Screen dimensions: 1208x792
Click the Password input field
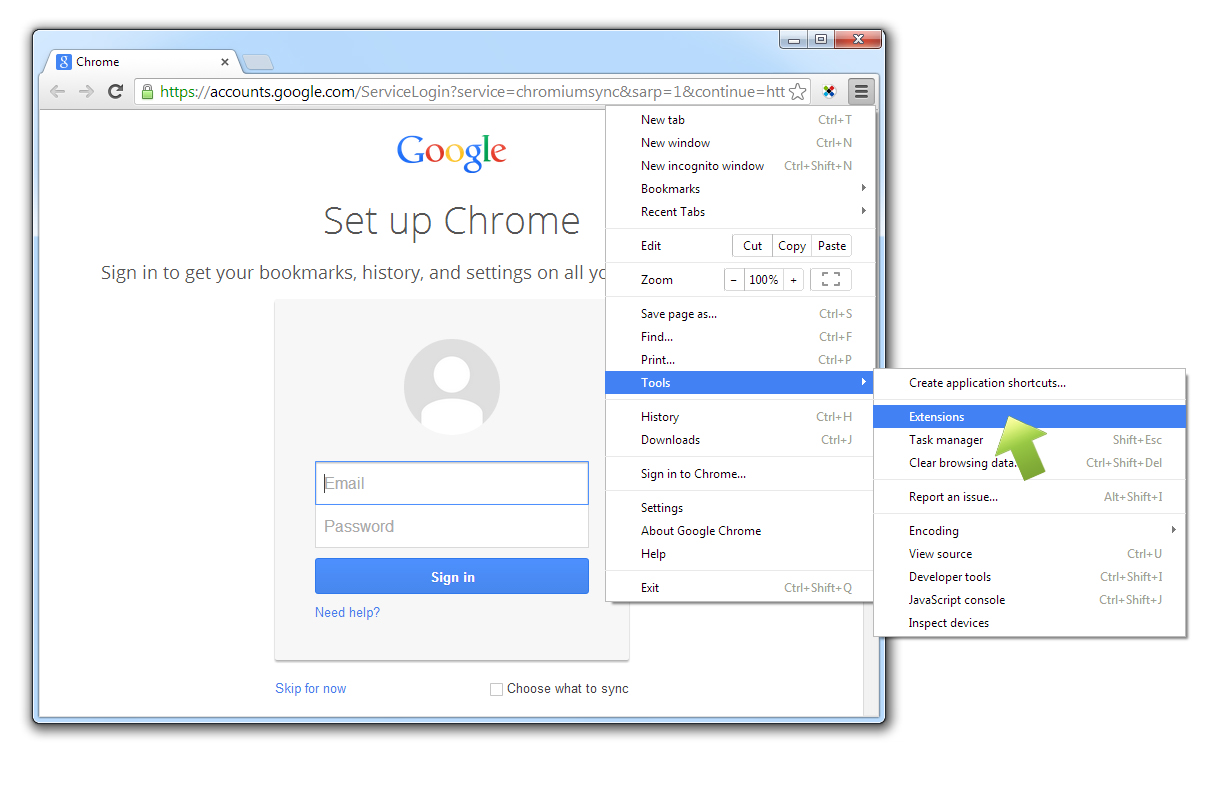tap(452, 526)
